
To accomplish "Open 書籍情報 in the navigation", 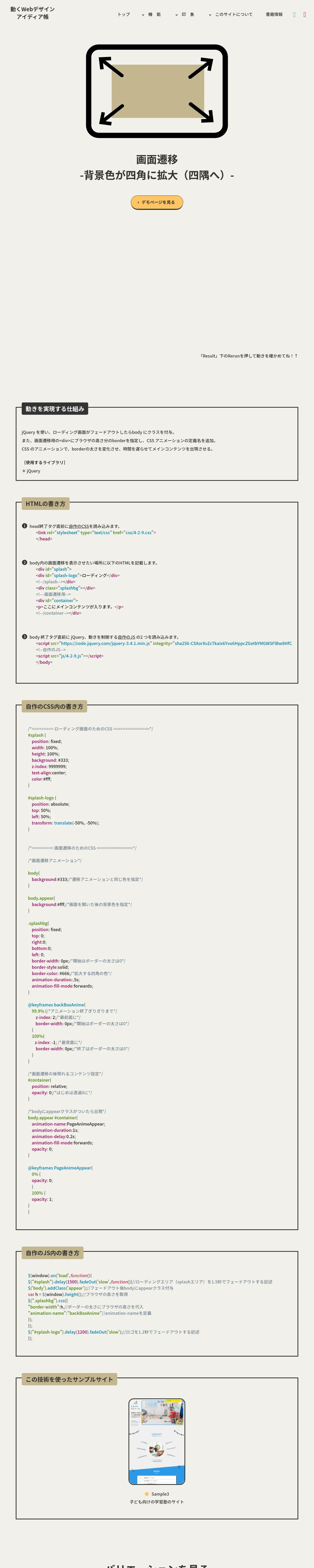I will pos(274,14).
